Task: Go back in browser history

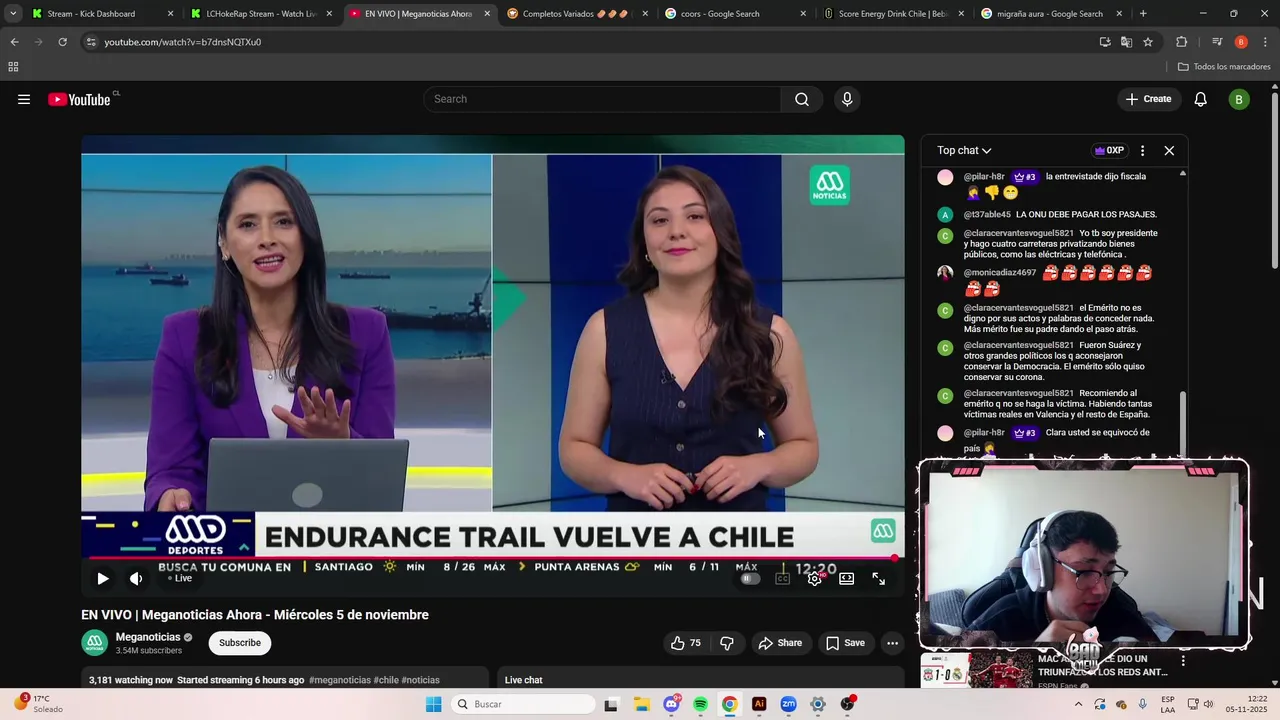Action: (14, 42)
